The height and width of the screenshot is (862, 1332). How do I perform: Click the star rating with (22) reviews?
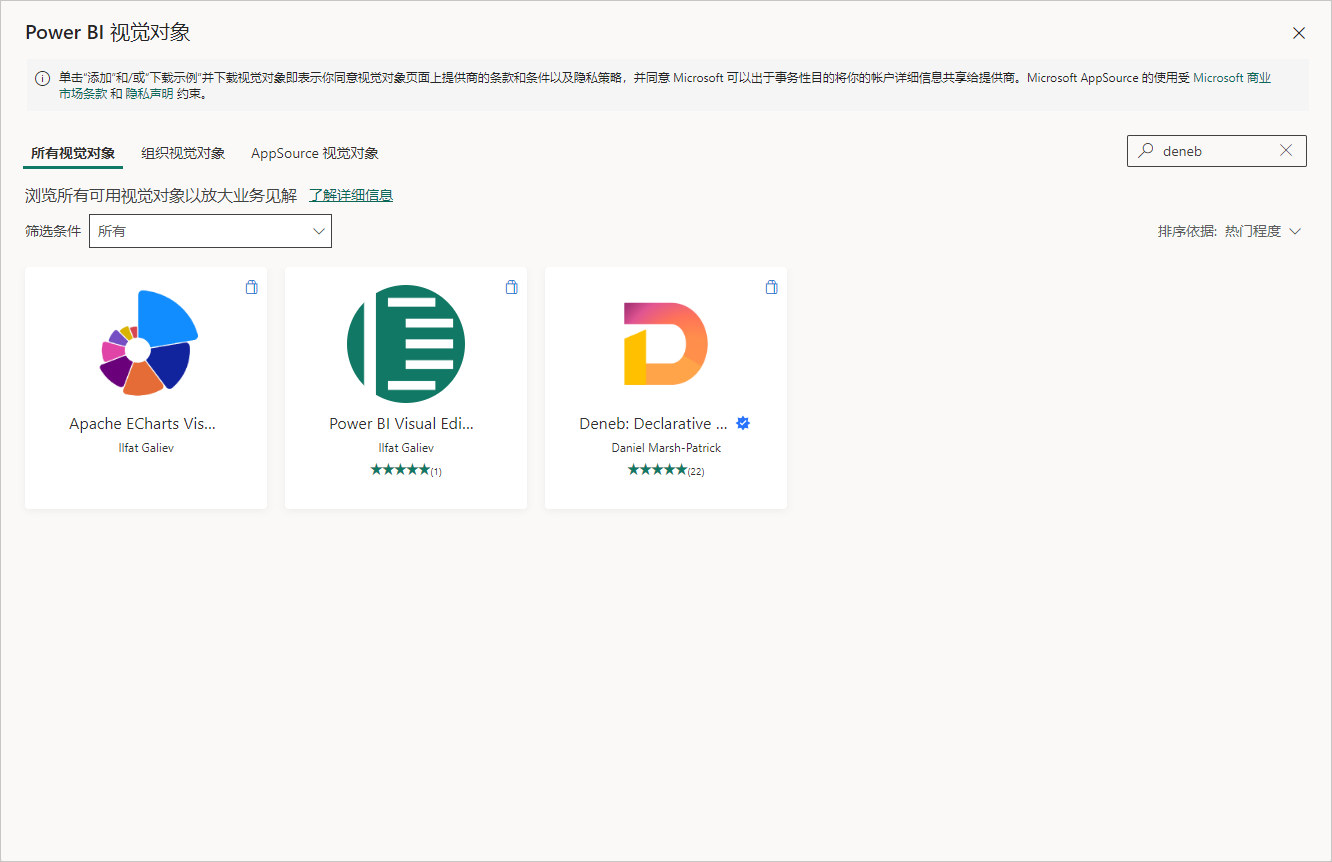666,470
